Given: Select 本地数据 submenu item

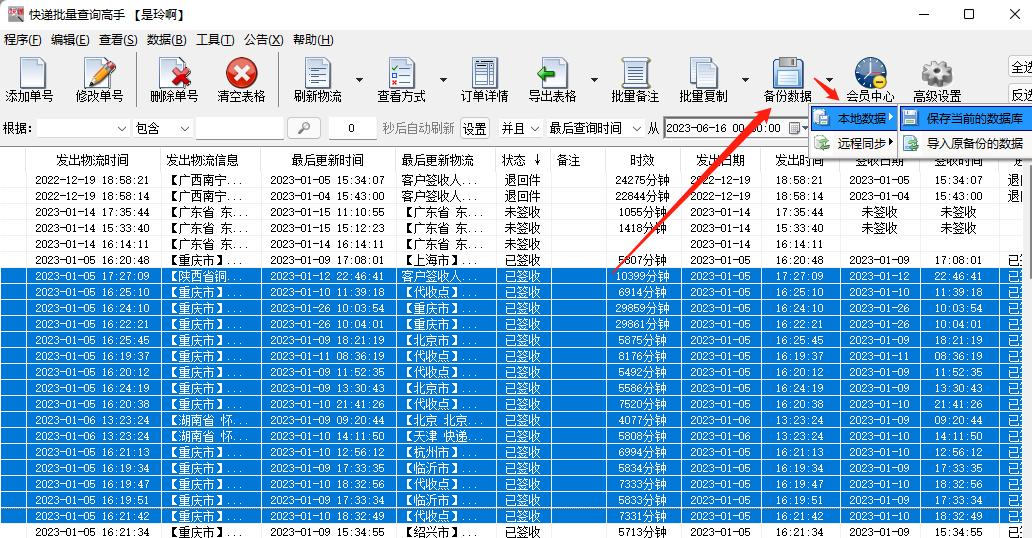Looking at the screenshot, I should point(854,119).
